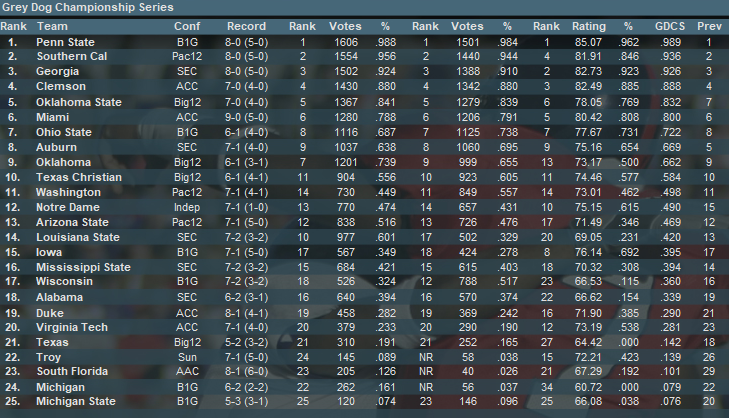Click the Clemson team name
729x418 pixels.
(x=61, y=86)
